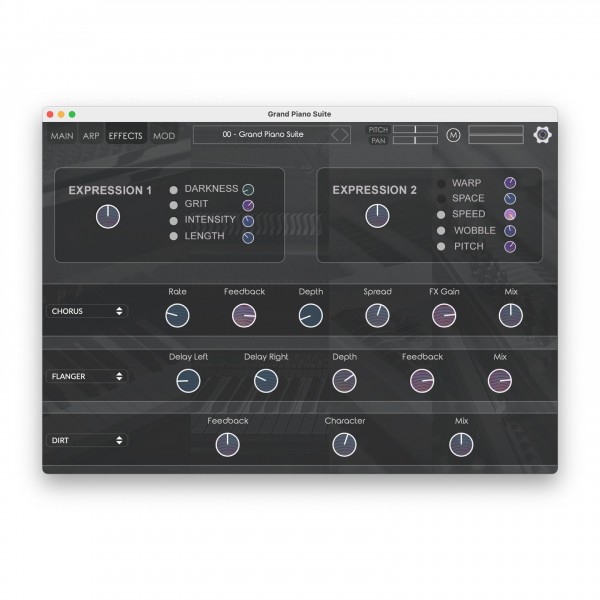Click the Chorus Feedback knob
The width and height of the screenshot is (600, 600).
tap(244, 316)
